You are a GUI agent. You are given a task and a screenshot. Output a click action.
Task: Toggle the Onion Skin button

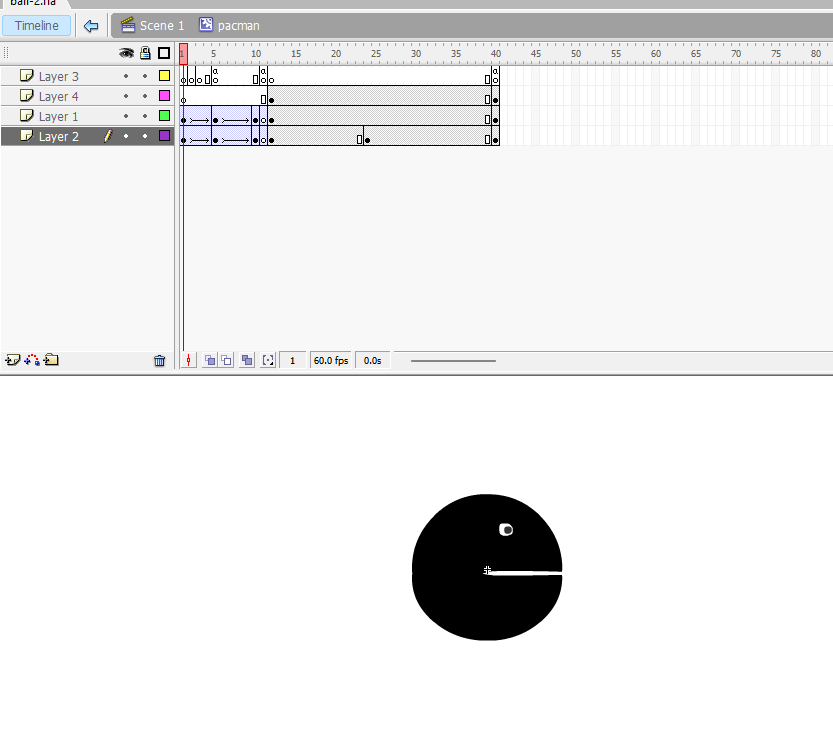(x=210, y=361)
